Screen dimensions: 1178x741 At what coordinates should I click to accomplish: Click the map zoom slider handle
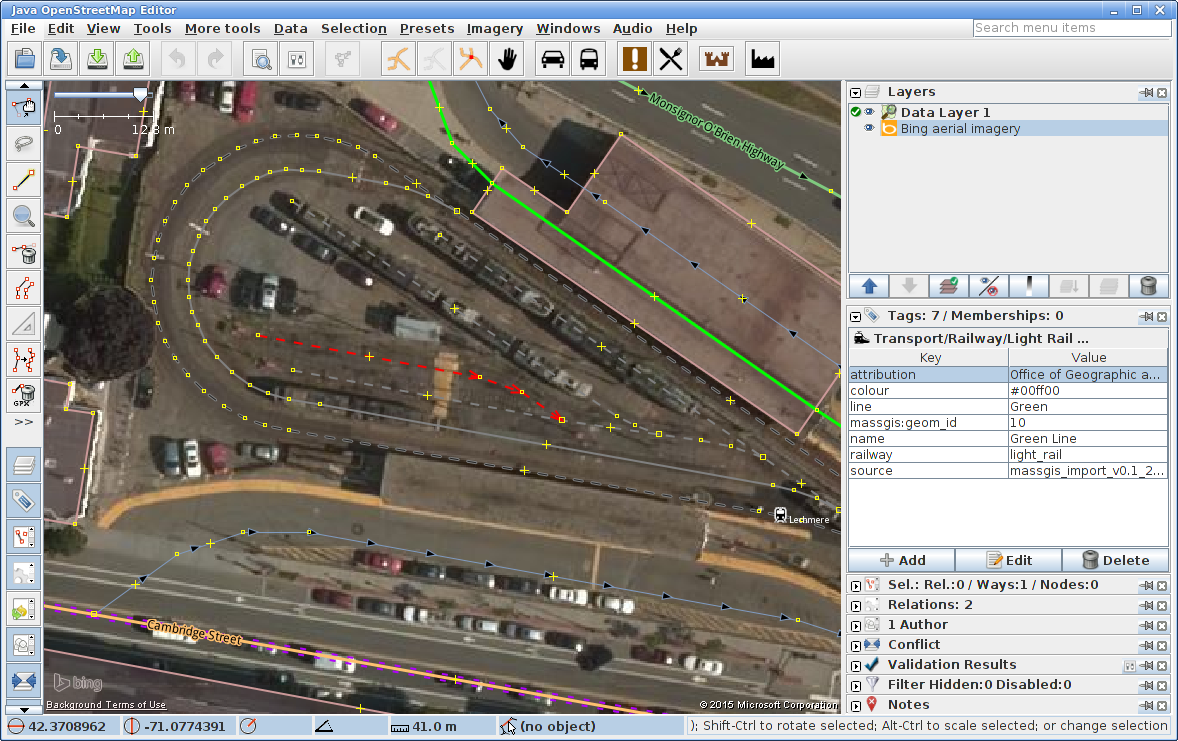141,94
